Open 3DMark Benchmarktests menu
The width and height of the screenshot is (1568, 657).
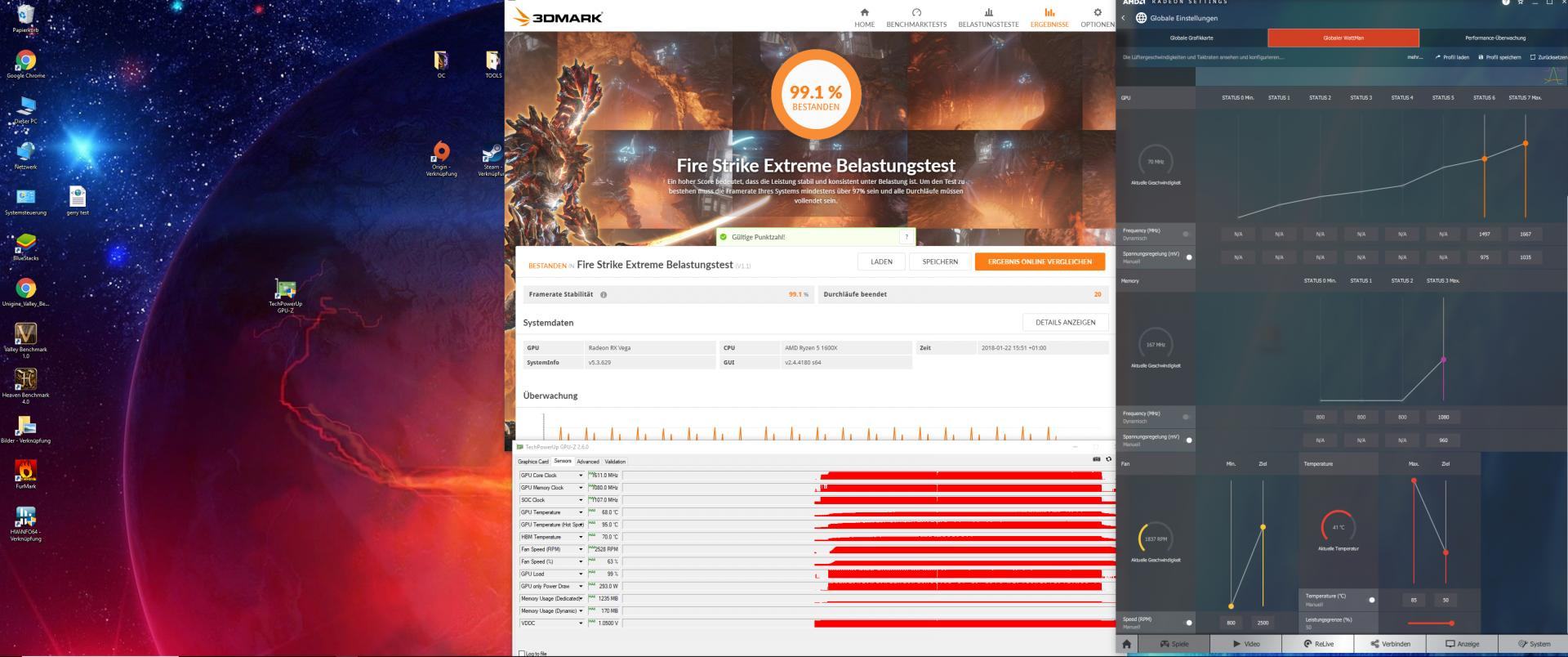point(916,18)
